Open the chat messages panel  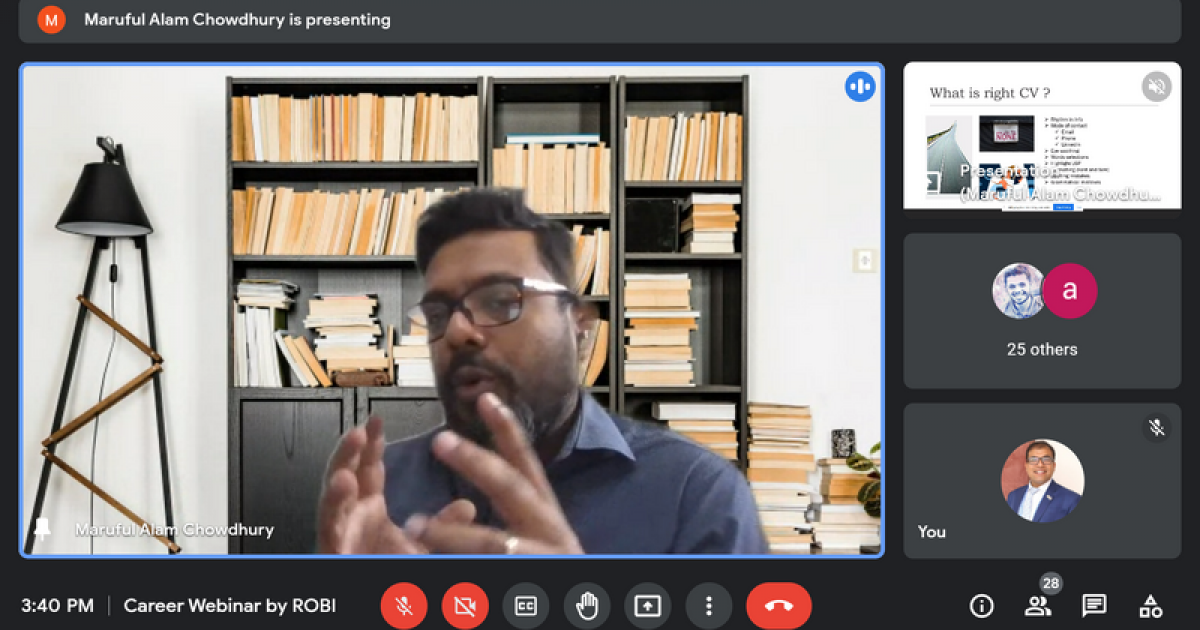pos(1094,606)
